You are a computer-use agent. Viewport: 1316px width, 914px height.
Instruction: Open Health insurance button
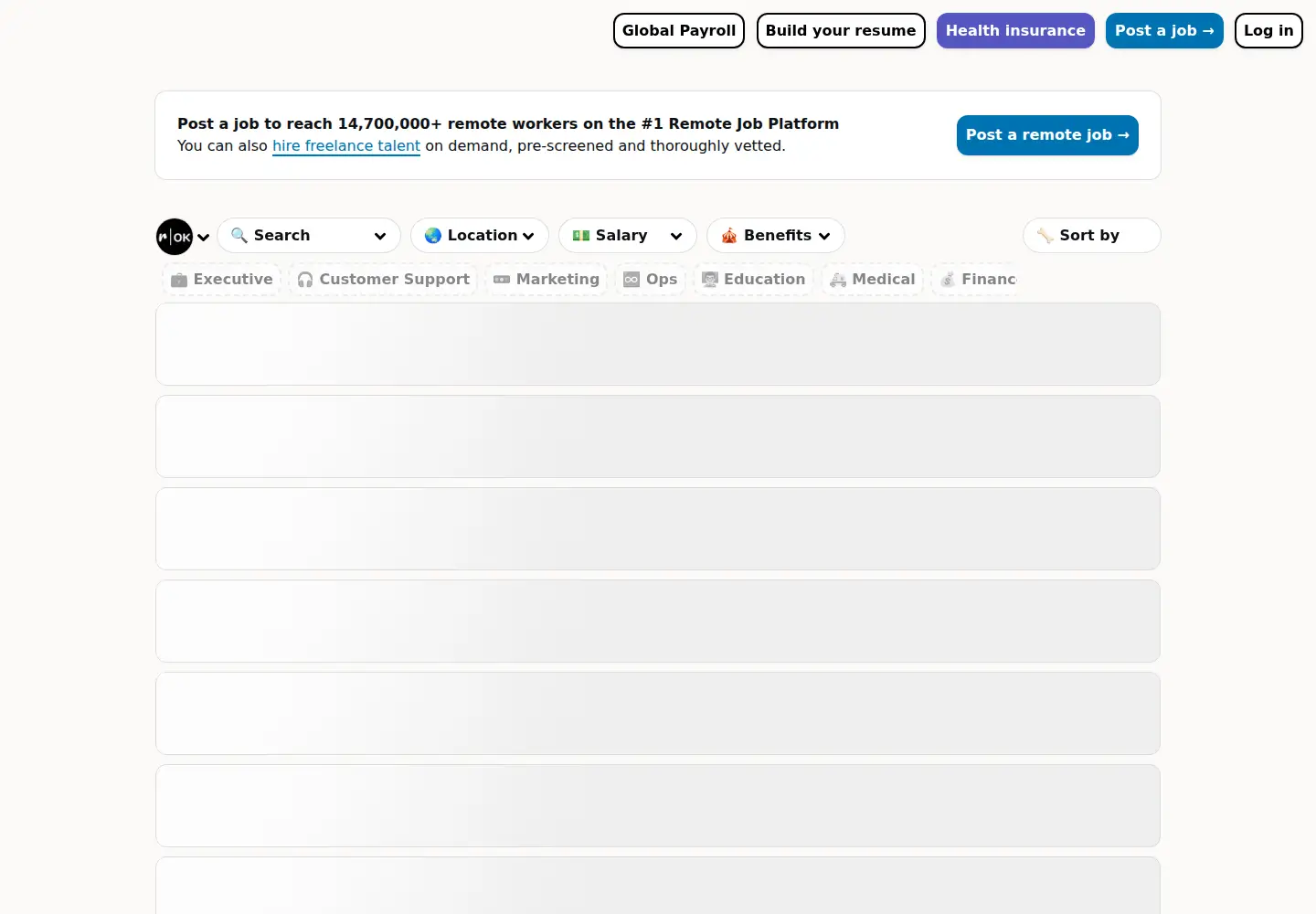[x=1015, y=30]
